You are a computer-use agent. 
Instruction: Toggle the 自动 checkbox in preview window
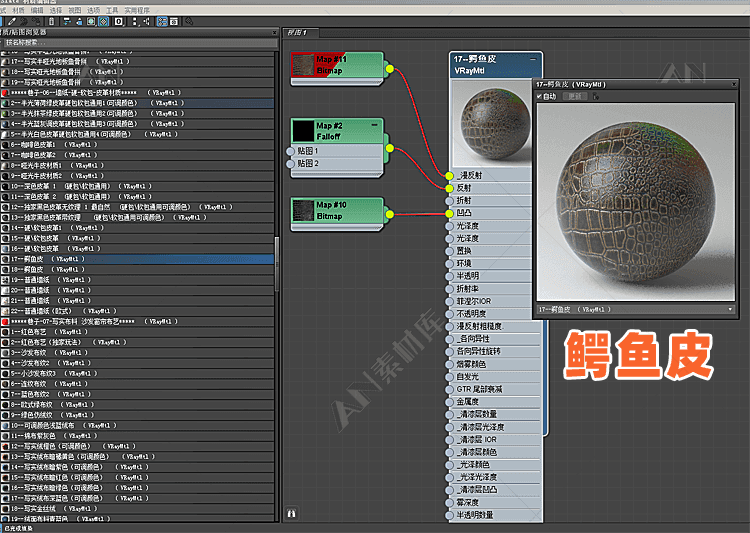click(541, 97)
